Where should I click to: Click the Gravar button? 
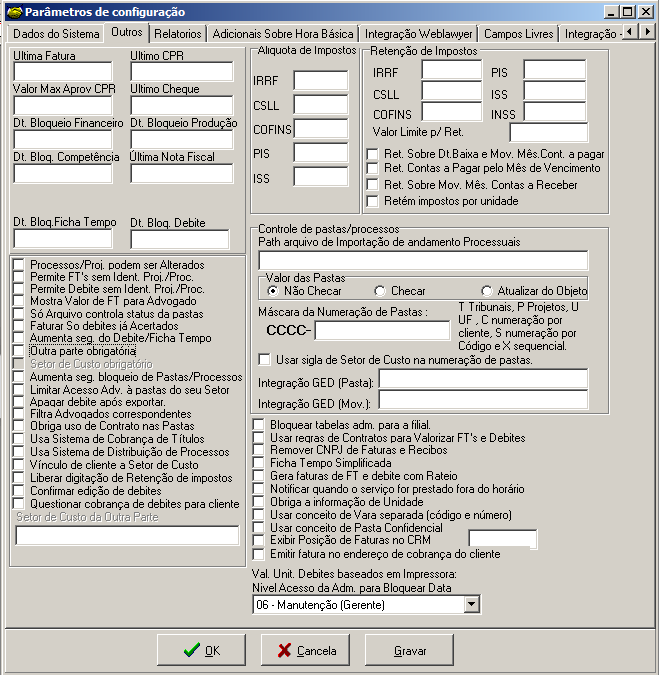tap(409, 650)
